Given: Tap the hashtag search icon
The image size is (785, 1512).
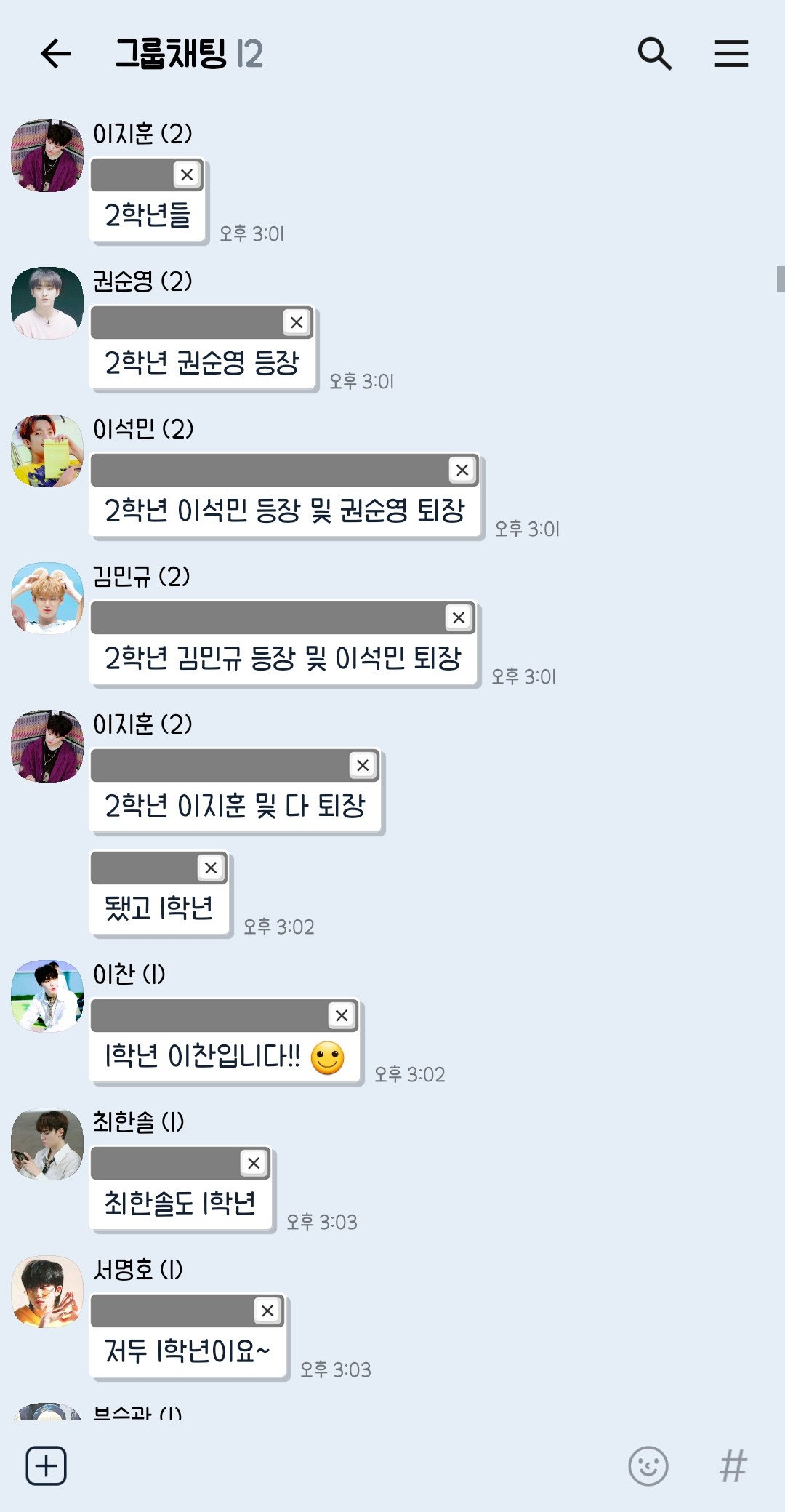Looking at the screenshot, I should [x=733, y=1465].
